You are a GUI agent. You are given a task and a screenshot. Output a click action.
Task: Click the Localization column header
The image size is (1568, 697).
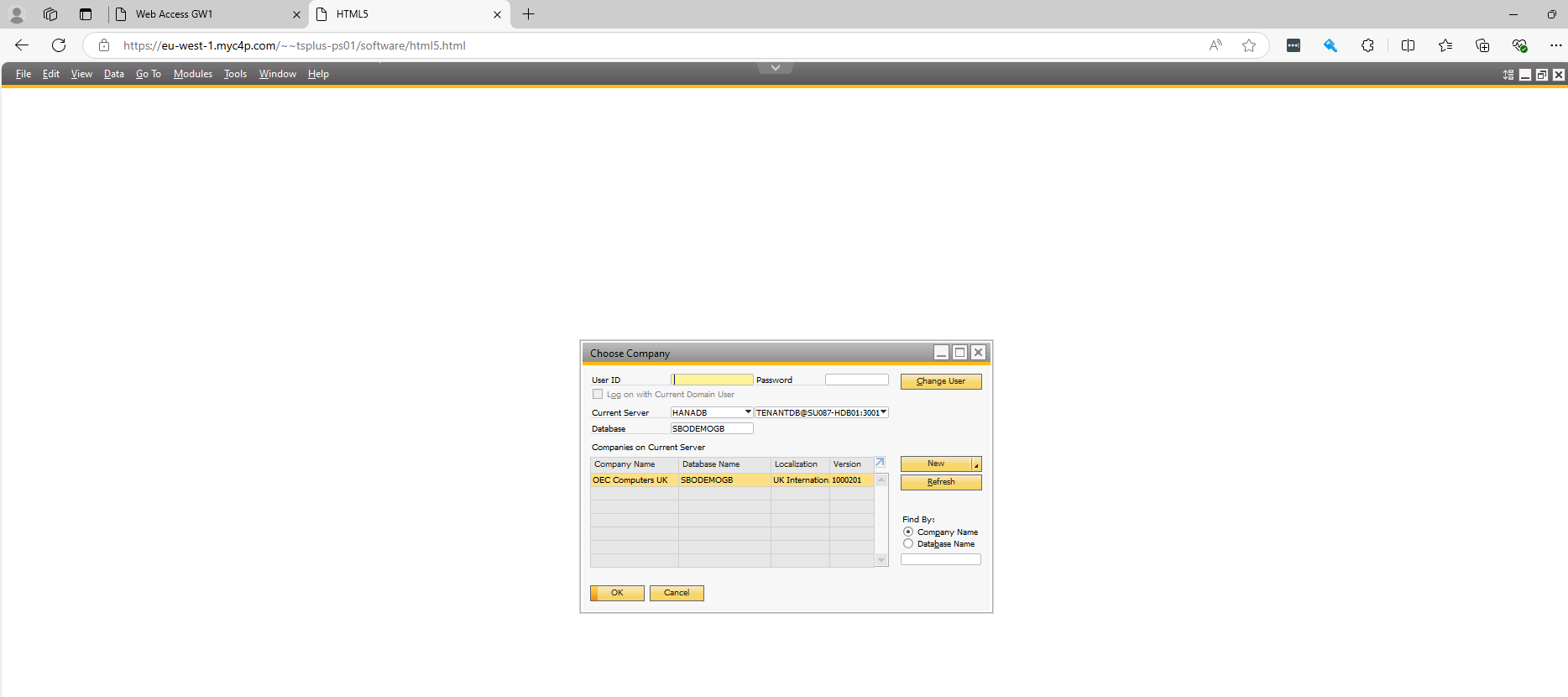(800, 464)
